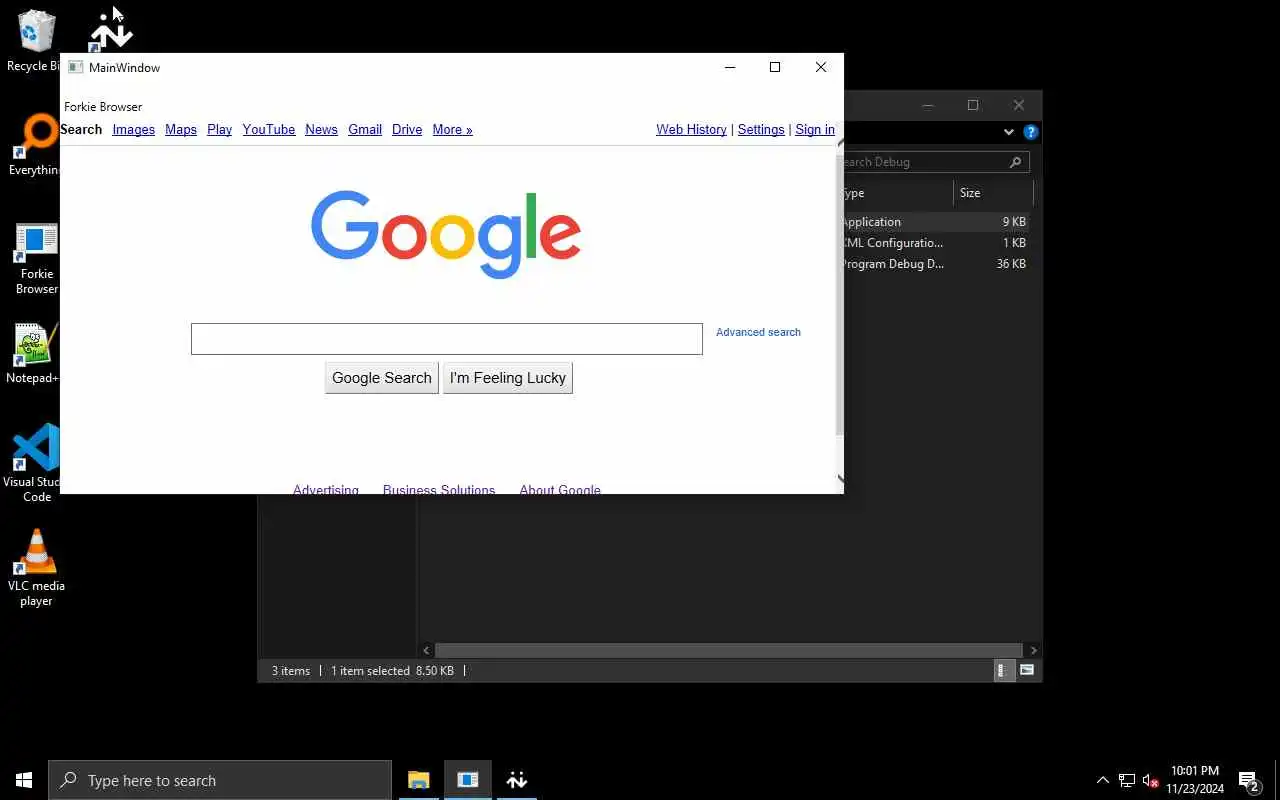
Task: Open the clock and date flyout
Action: point(1194,780)
